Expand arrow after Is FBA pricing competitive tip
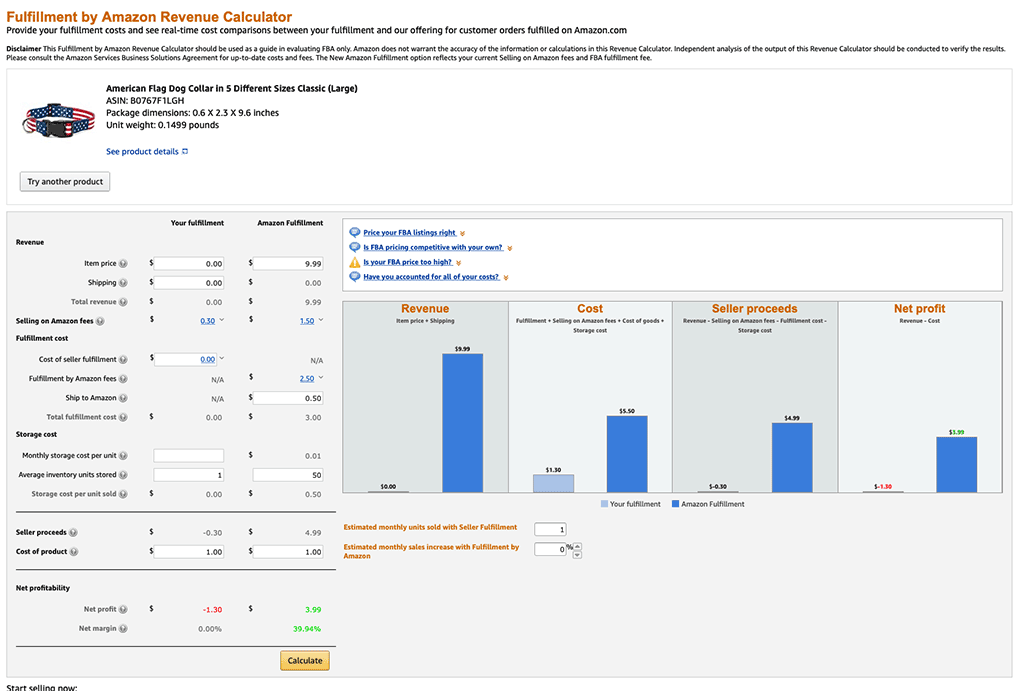The width and height of the screenshot is (1024, 691). [x=510, y=248]
